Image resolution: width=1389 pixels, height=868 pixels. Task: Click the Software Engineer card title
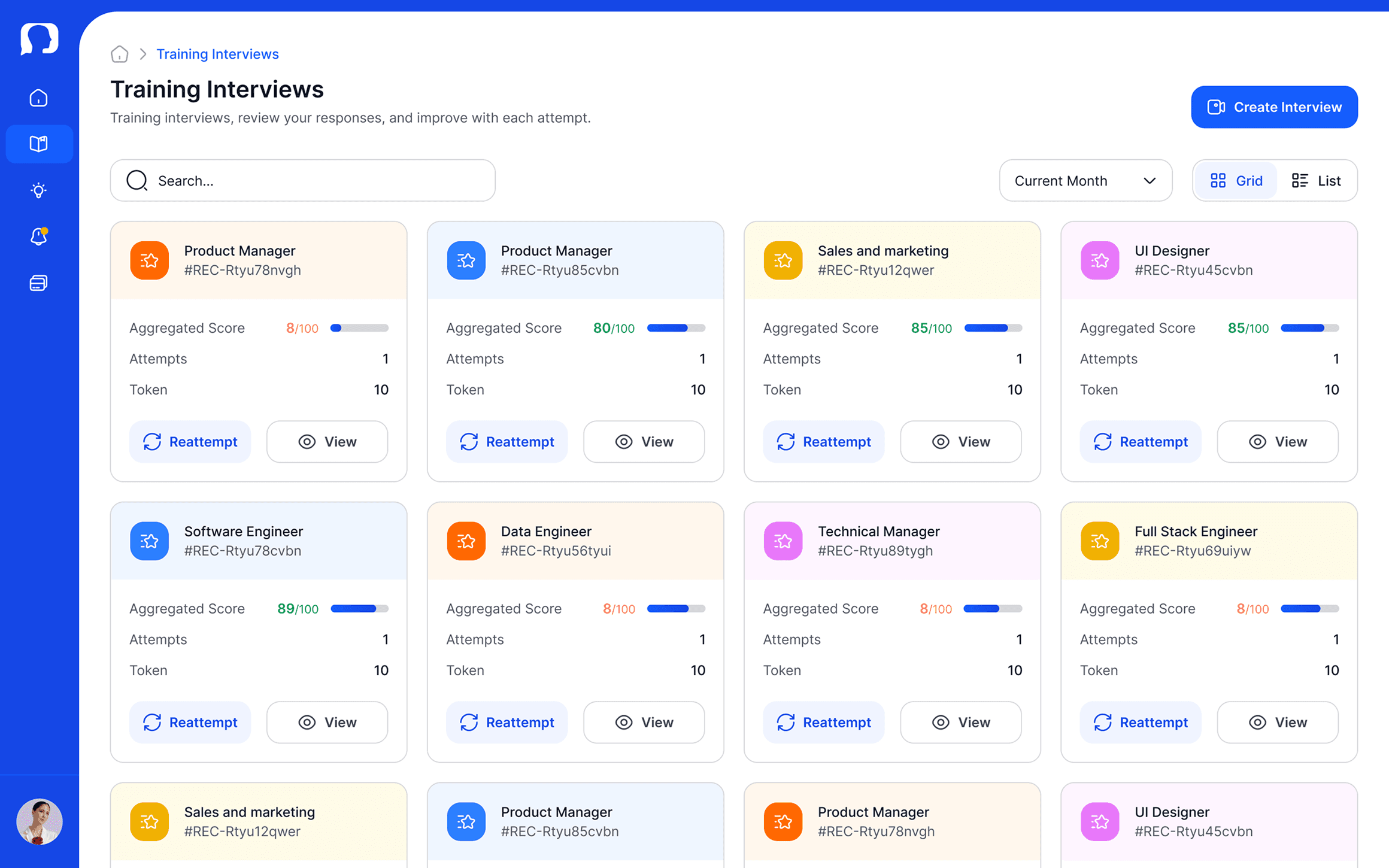click(243, 532)
